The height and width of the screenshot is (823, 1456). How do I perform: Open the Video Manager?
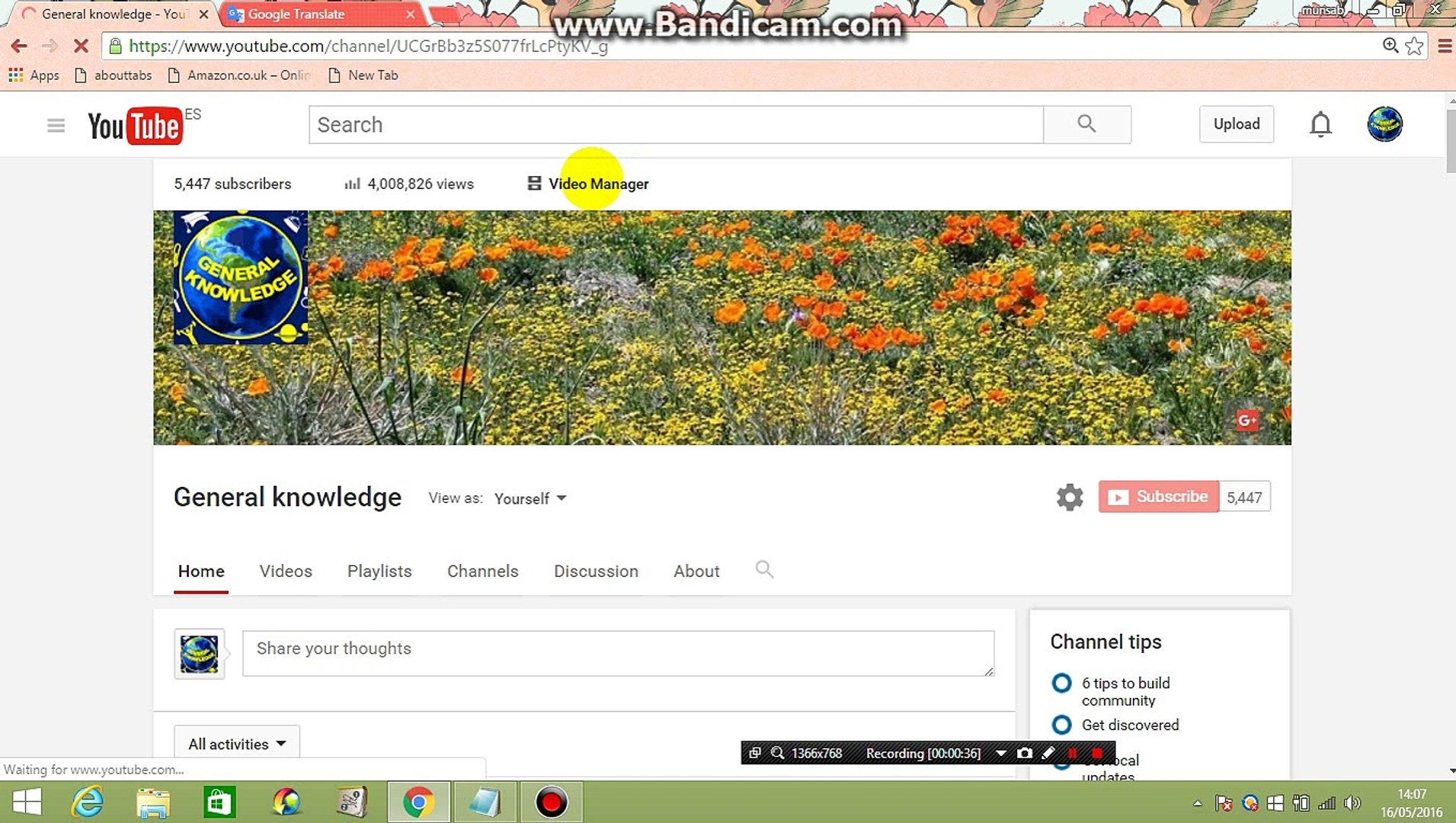598,184
